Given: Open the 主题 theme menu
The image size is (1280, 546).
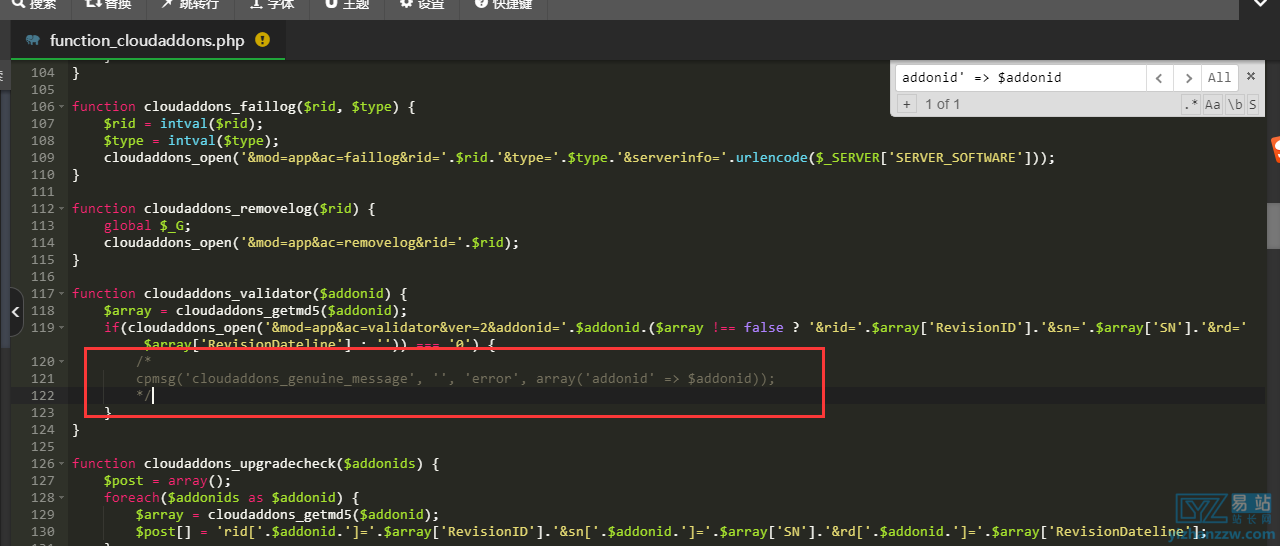Looking at the screenshot, I should (x=347, y=5).
